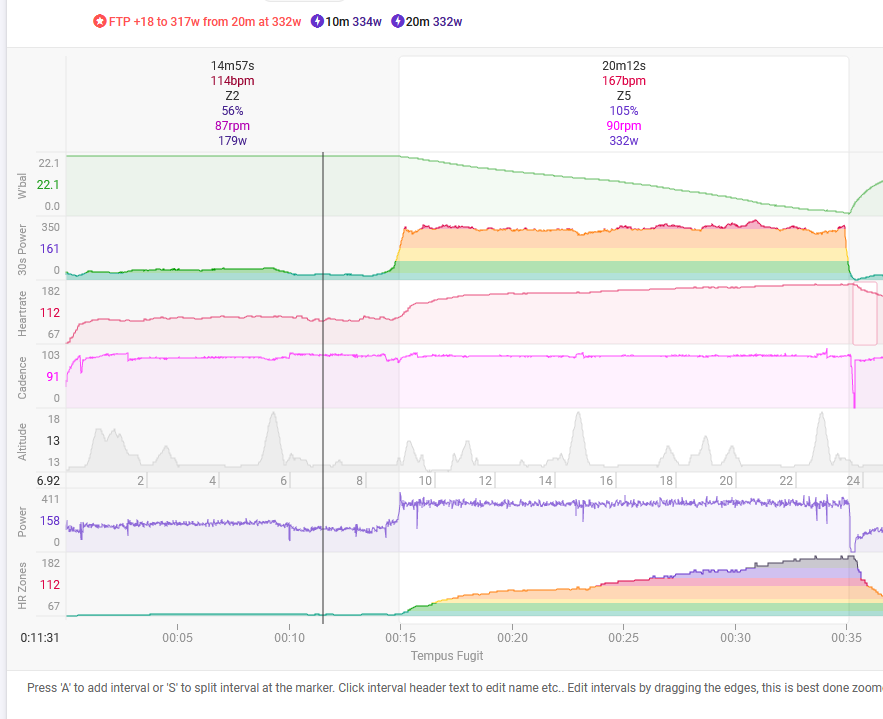Click the 0:11:31 current time readout

click(x=39, y=636)
